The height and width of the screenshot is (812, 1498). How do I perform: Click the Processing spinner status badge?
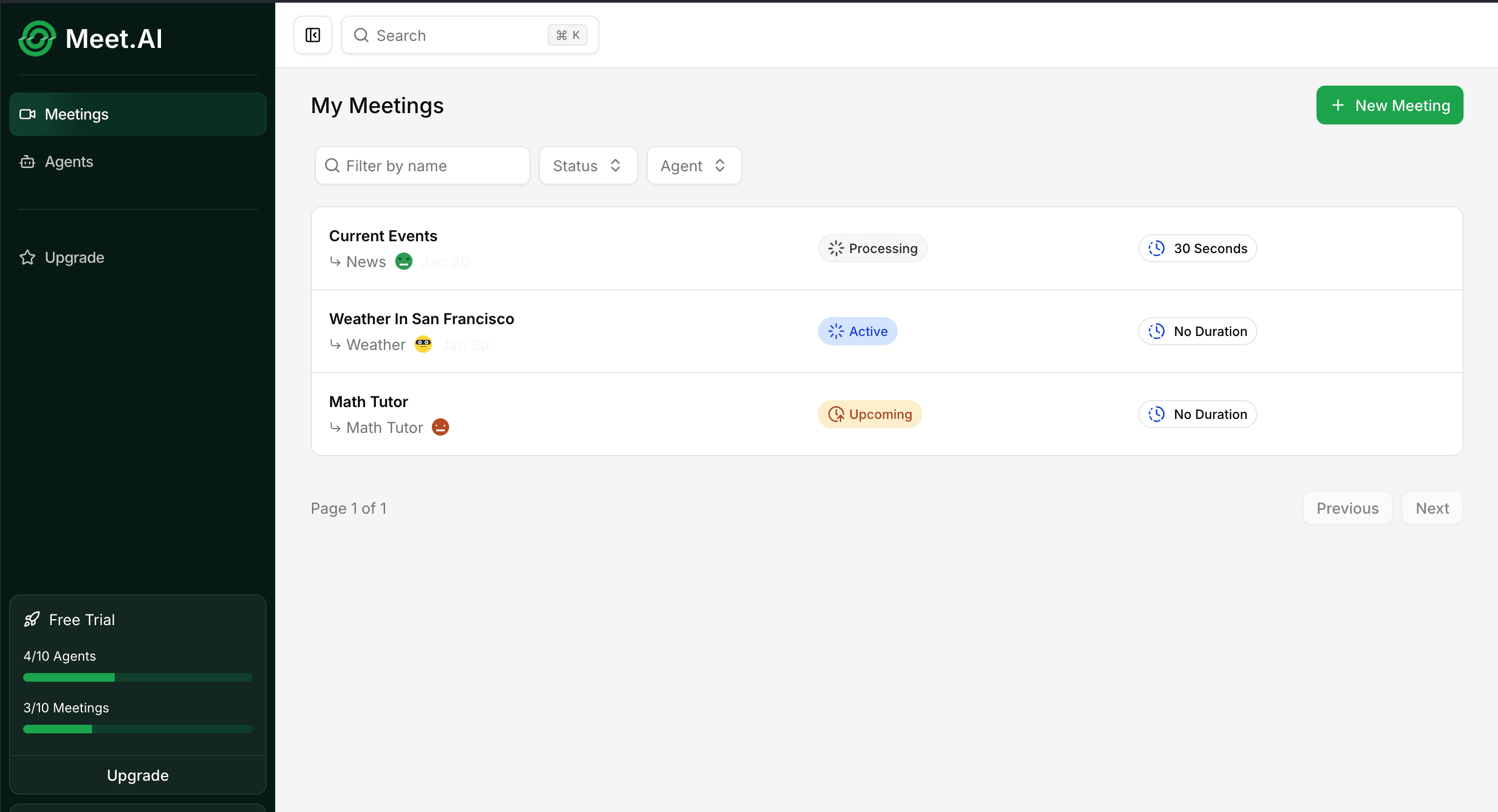coord(872,248)
